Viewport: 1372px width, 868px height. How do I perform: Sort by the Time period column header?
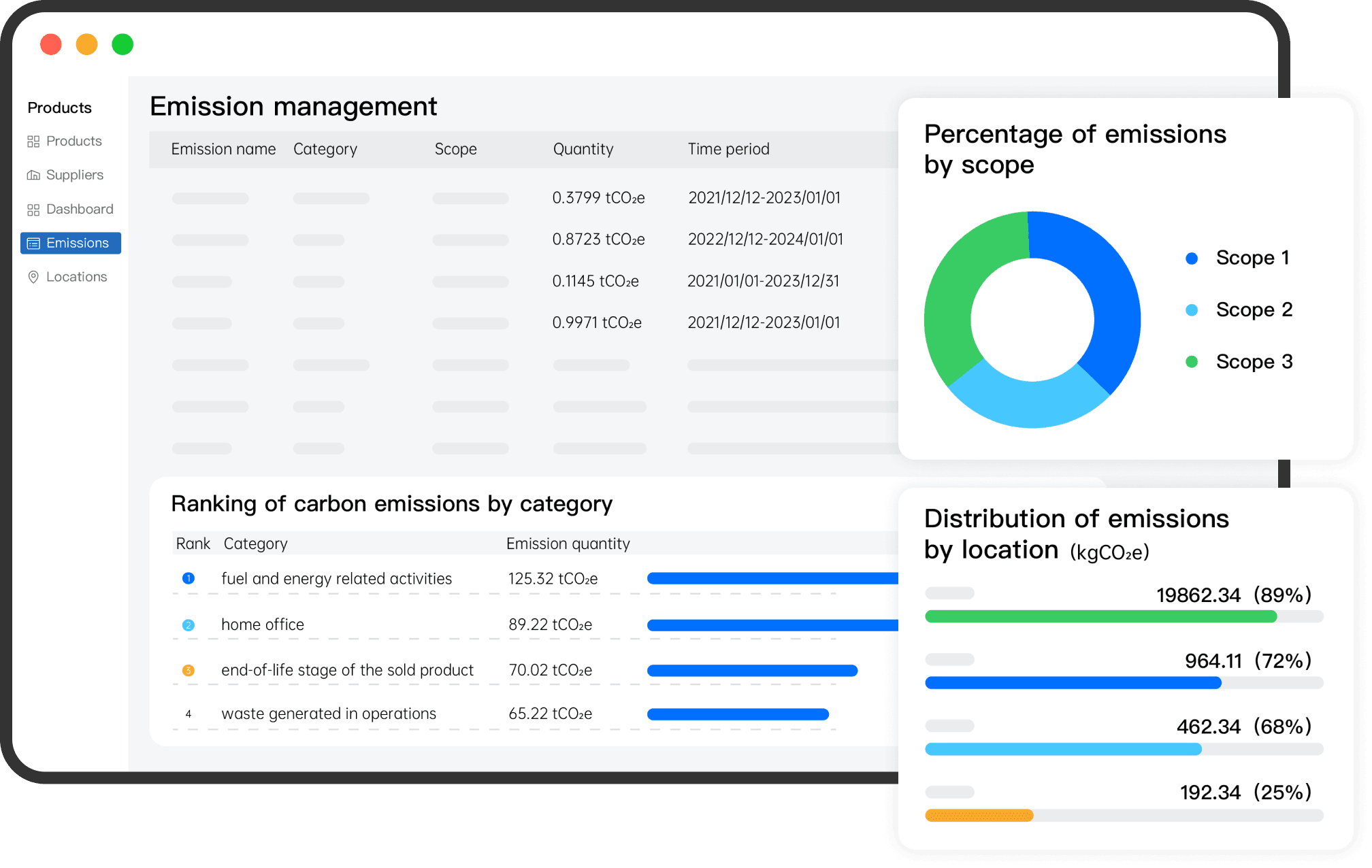click(728, 149)
